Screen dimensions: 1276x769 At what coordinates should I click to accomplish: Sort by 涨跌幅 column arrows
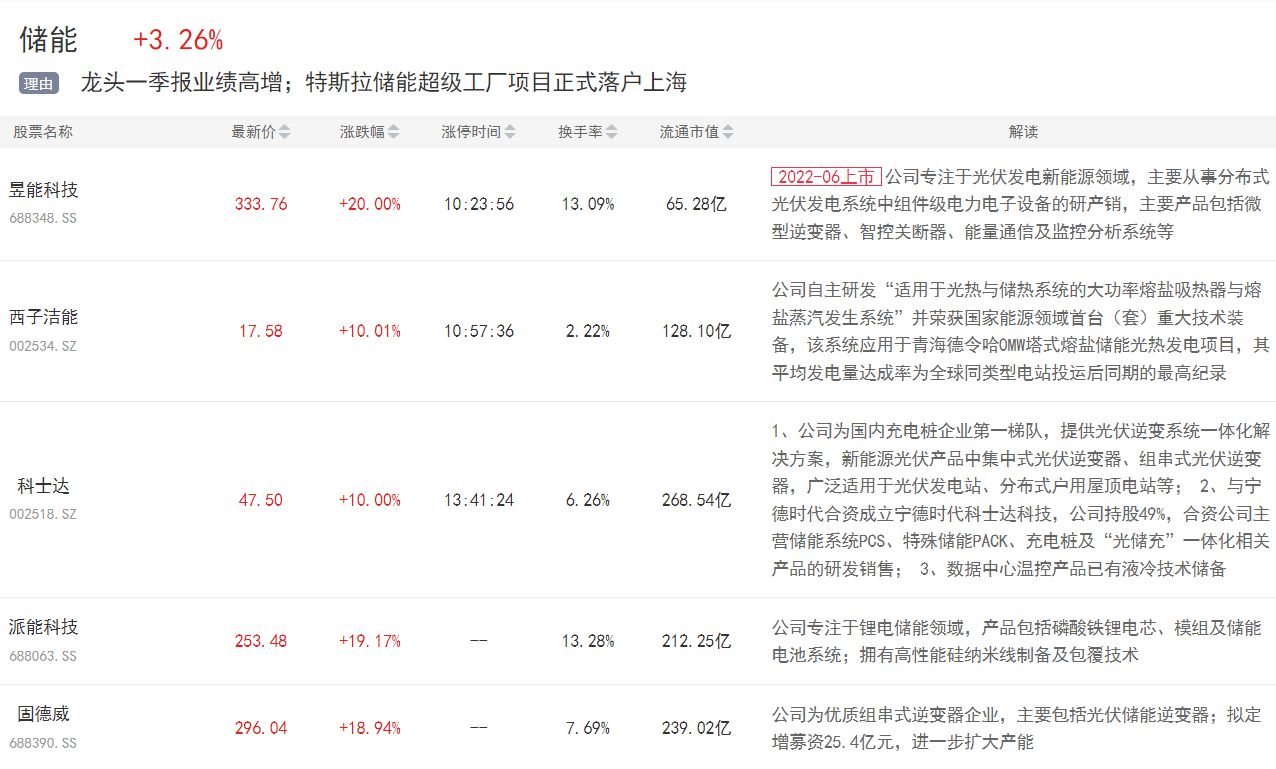[393, 132]
